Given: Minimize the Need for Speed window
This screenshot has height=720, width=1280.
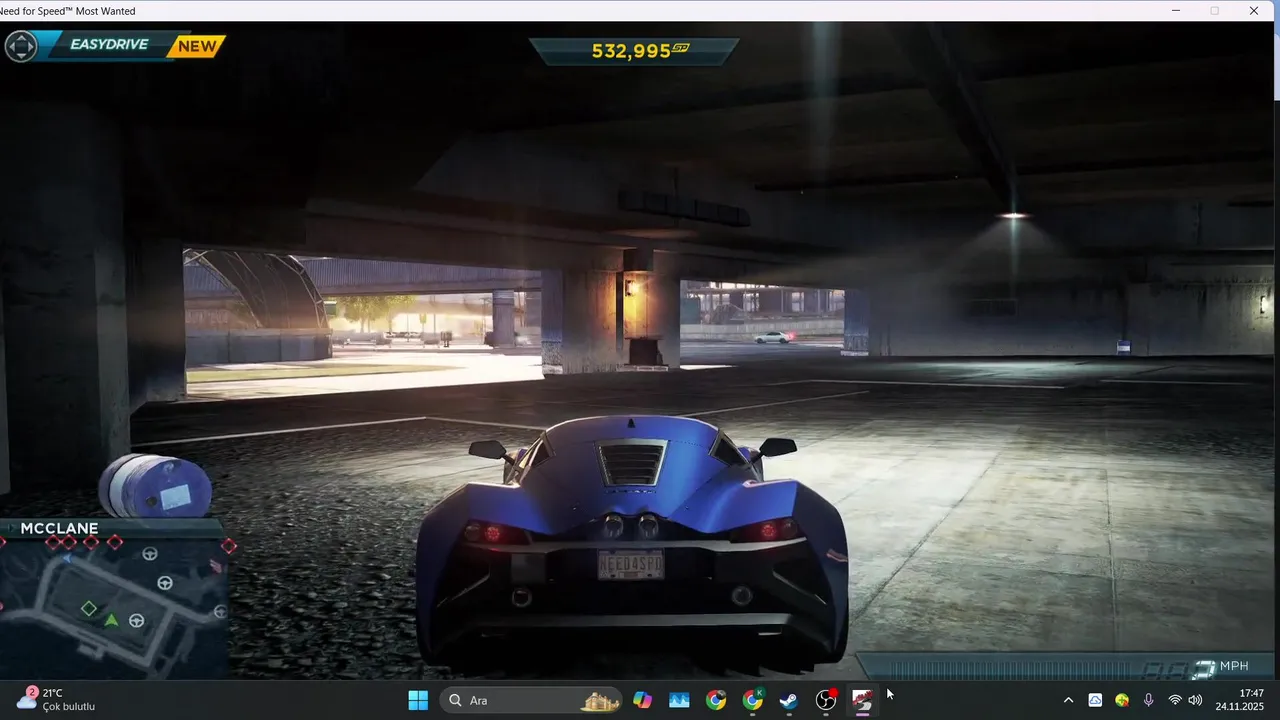Looking at the screenshot, I should 1177,10.
